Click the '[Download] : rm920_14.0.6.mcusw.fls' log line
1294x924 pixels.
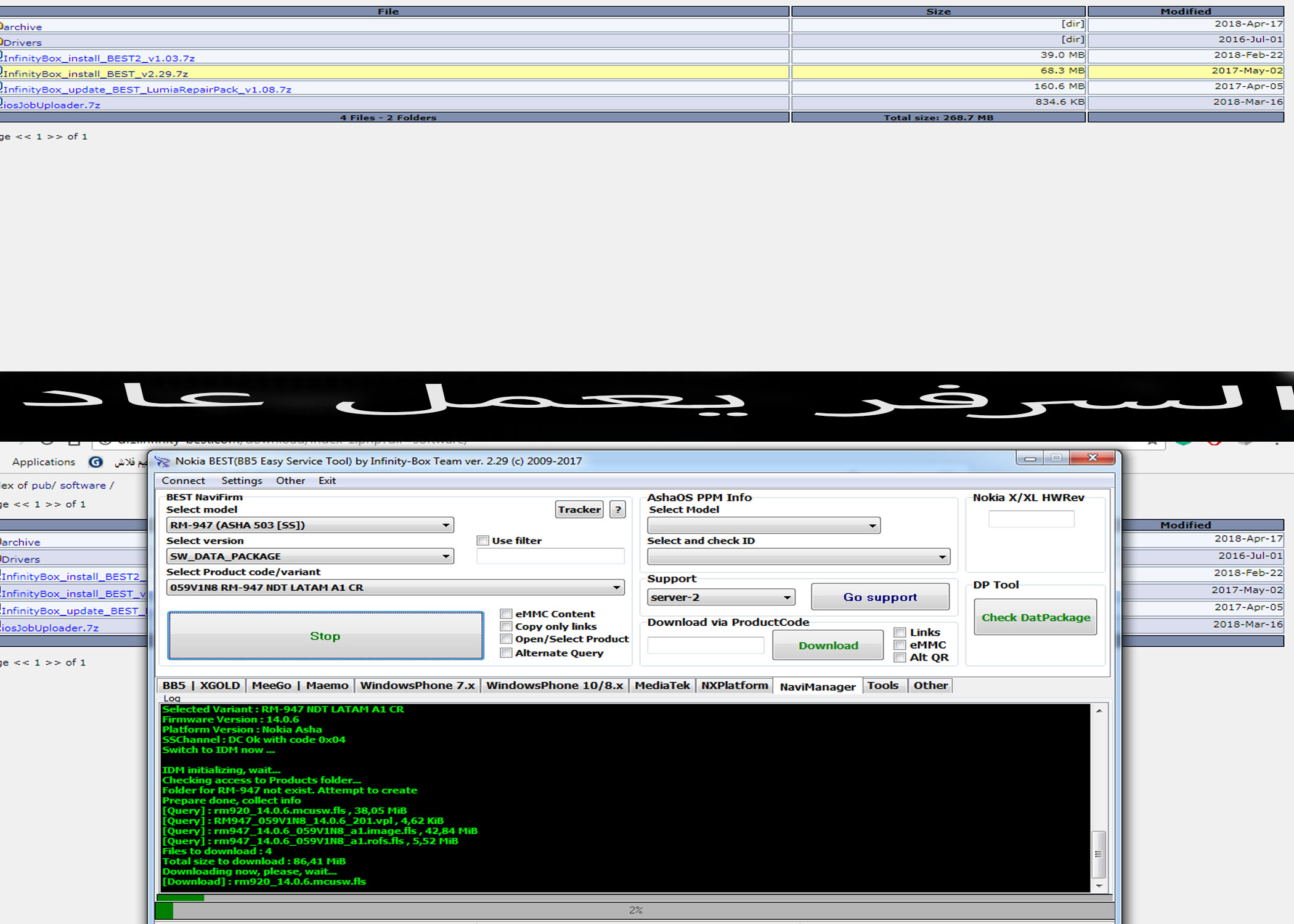(264, 881)
